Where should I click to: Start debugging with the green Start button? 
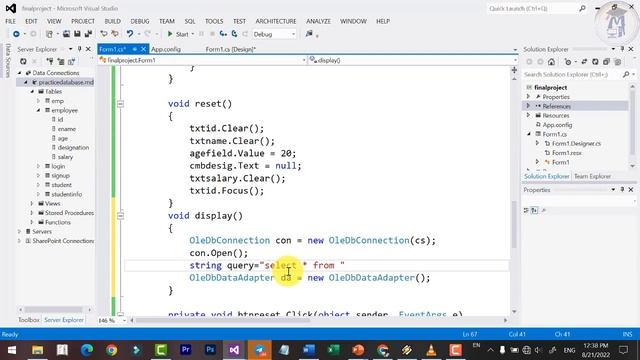coord(178,34)
